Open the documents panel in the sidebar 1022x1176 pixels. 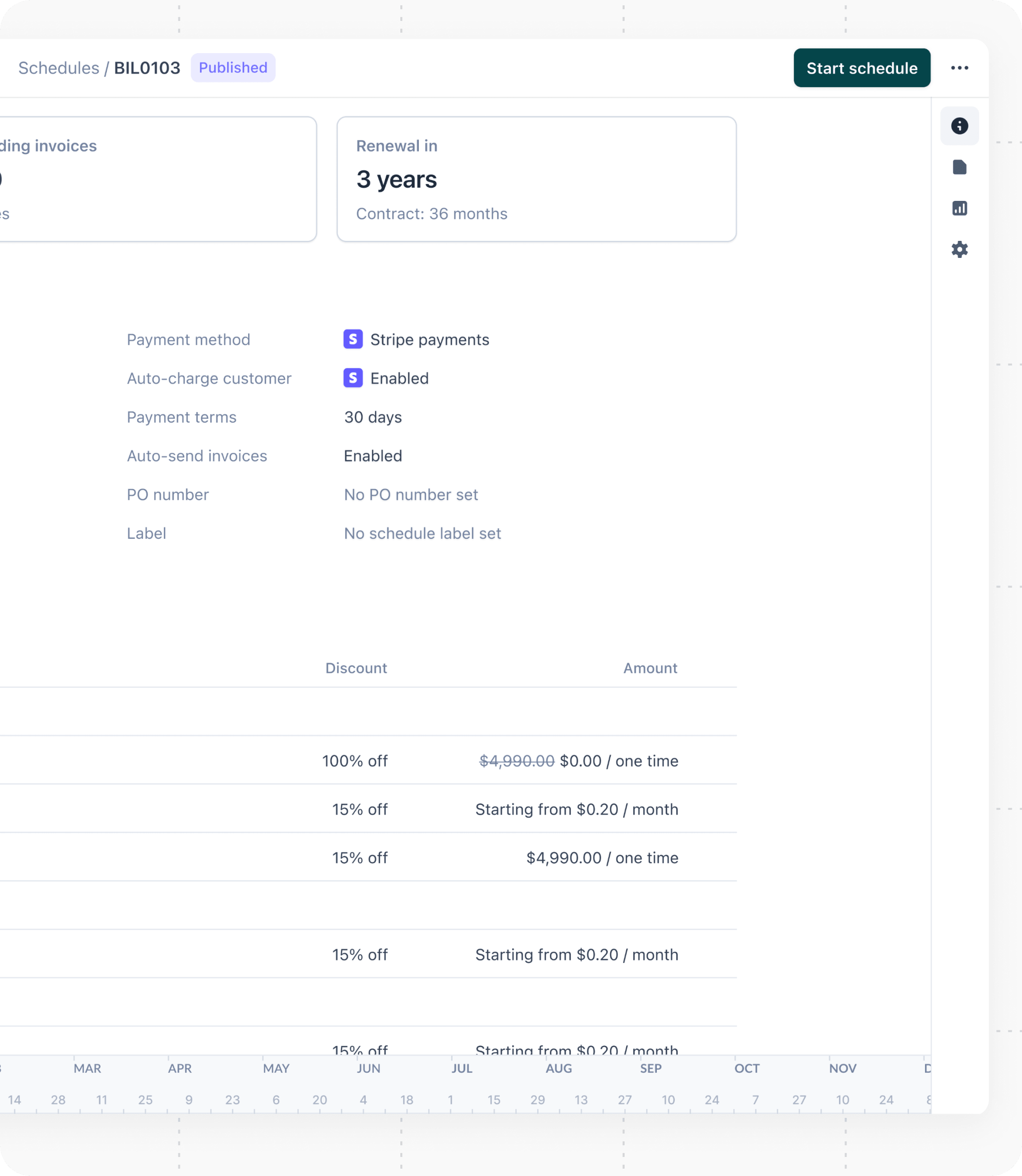[x=960, y=167]
